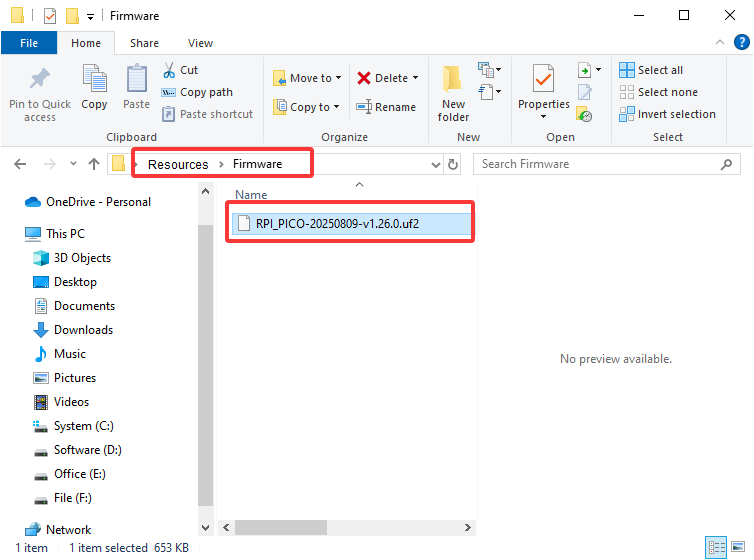Go back with the left arrow
The height and width of the screenshot is (560, 754).
click(x=20, y=164)
